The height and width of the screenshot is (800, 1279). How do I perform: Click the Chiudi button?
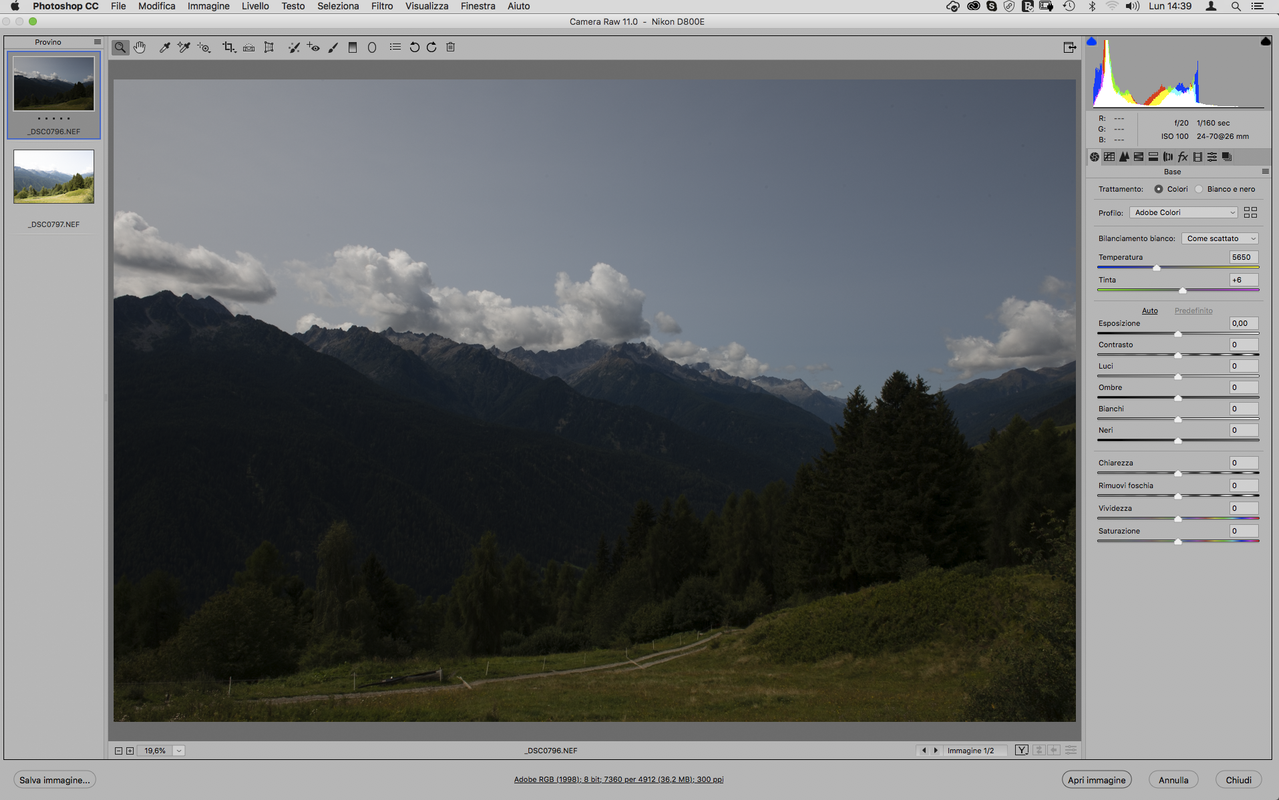(1239, 780)
